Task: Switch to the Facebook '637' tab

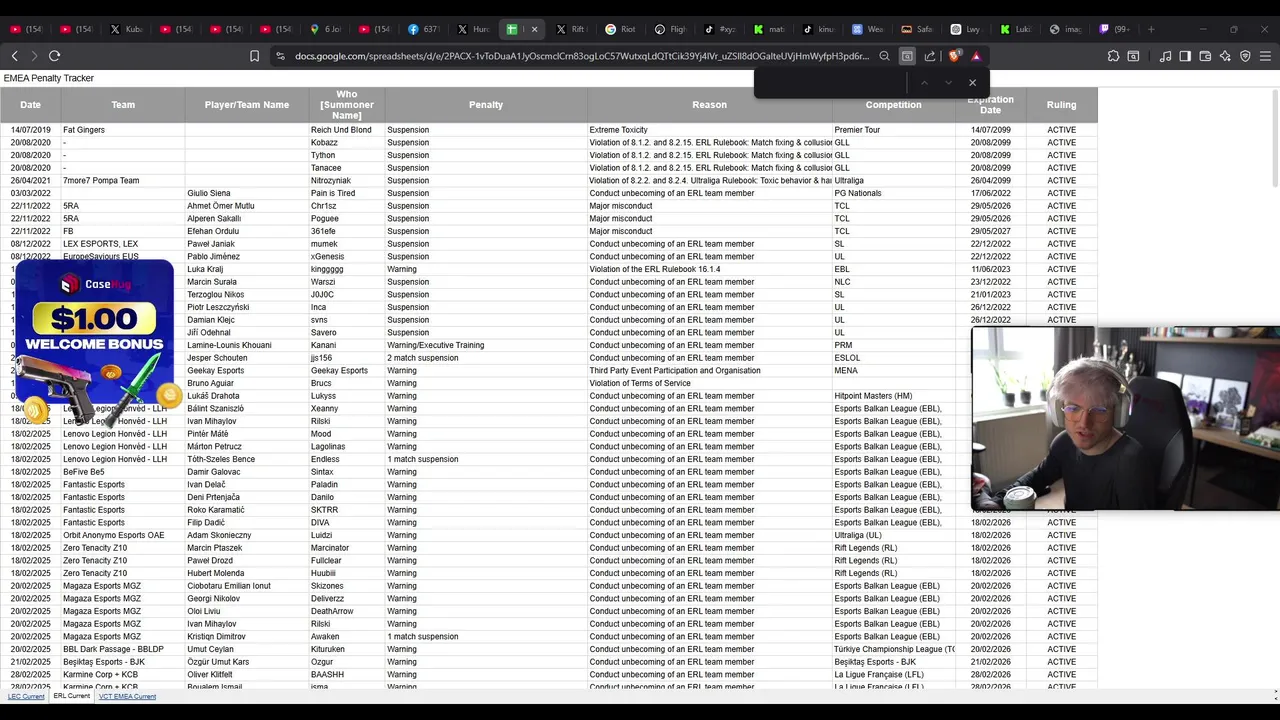Action: [424, 29]
